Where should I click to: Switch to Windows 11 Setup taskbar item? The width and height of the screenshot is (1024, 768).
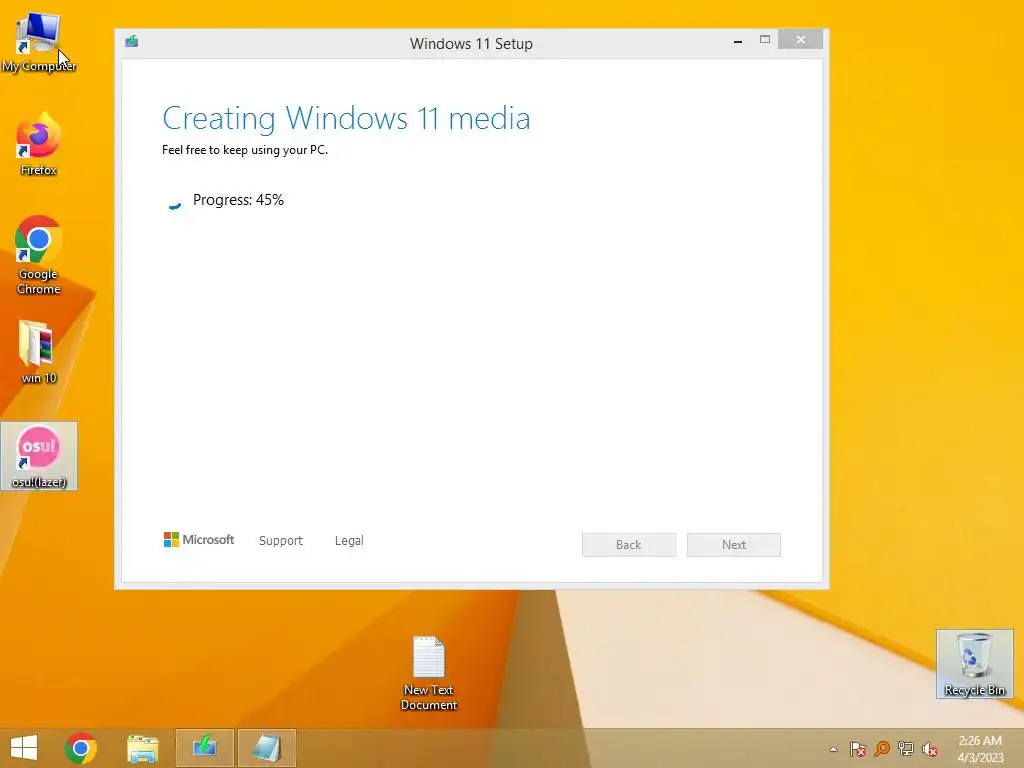[204, 748]
